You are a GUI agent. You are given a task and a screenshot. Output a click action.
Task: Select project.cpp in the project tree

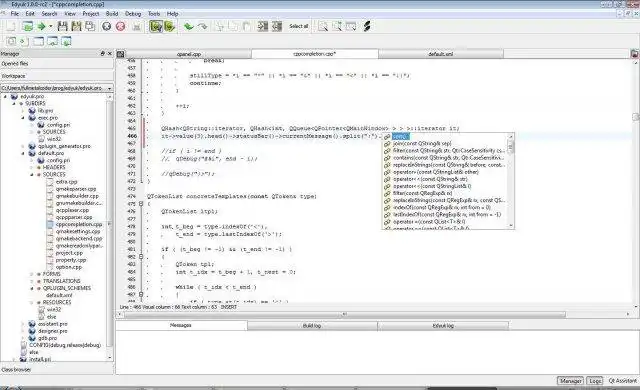pos(69,253)
